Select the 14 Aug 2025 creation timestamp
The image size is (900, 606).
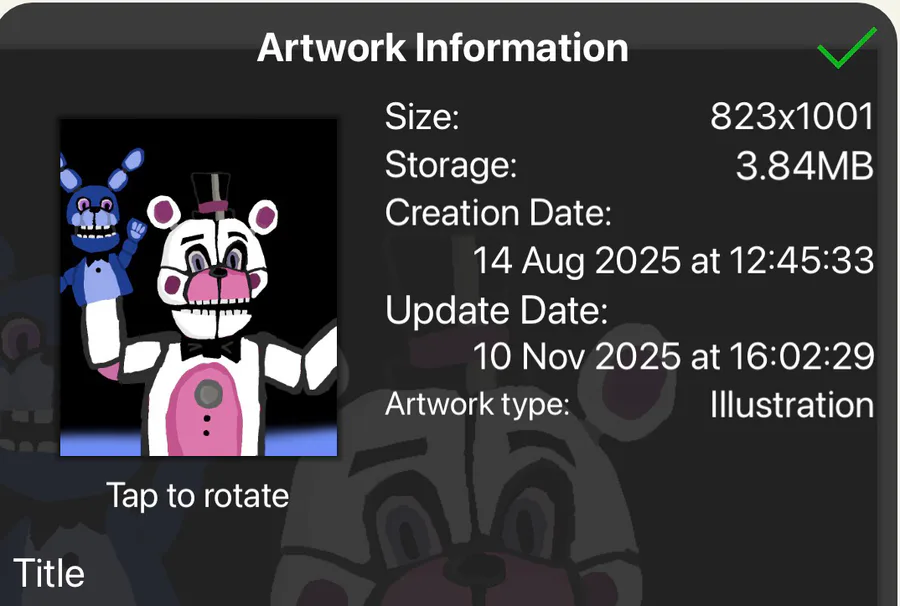pos(673,261)
